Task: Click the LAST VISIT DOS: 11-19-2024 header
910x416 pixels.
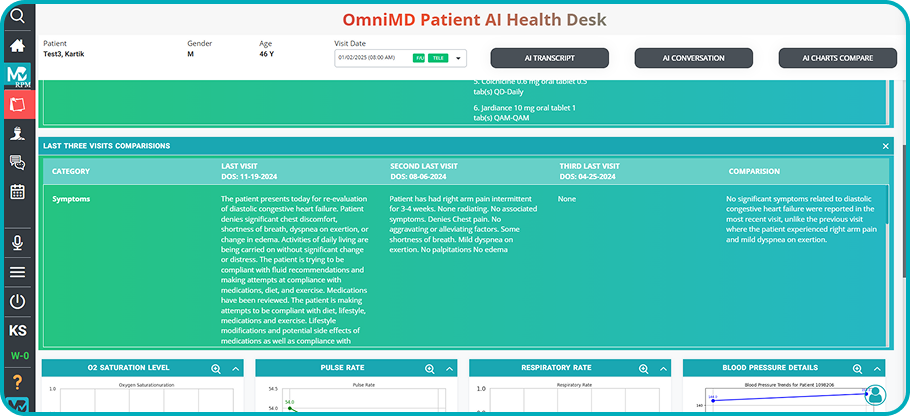Action: click(249, 171)
